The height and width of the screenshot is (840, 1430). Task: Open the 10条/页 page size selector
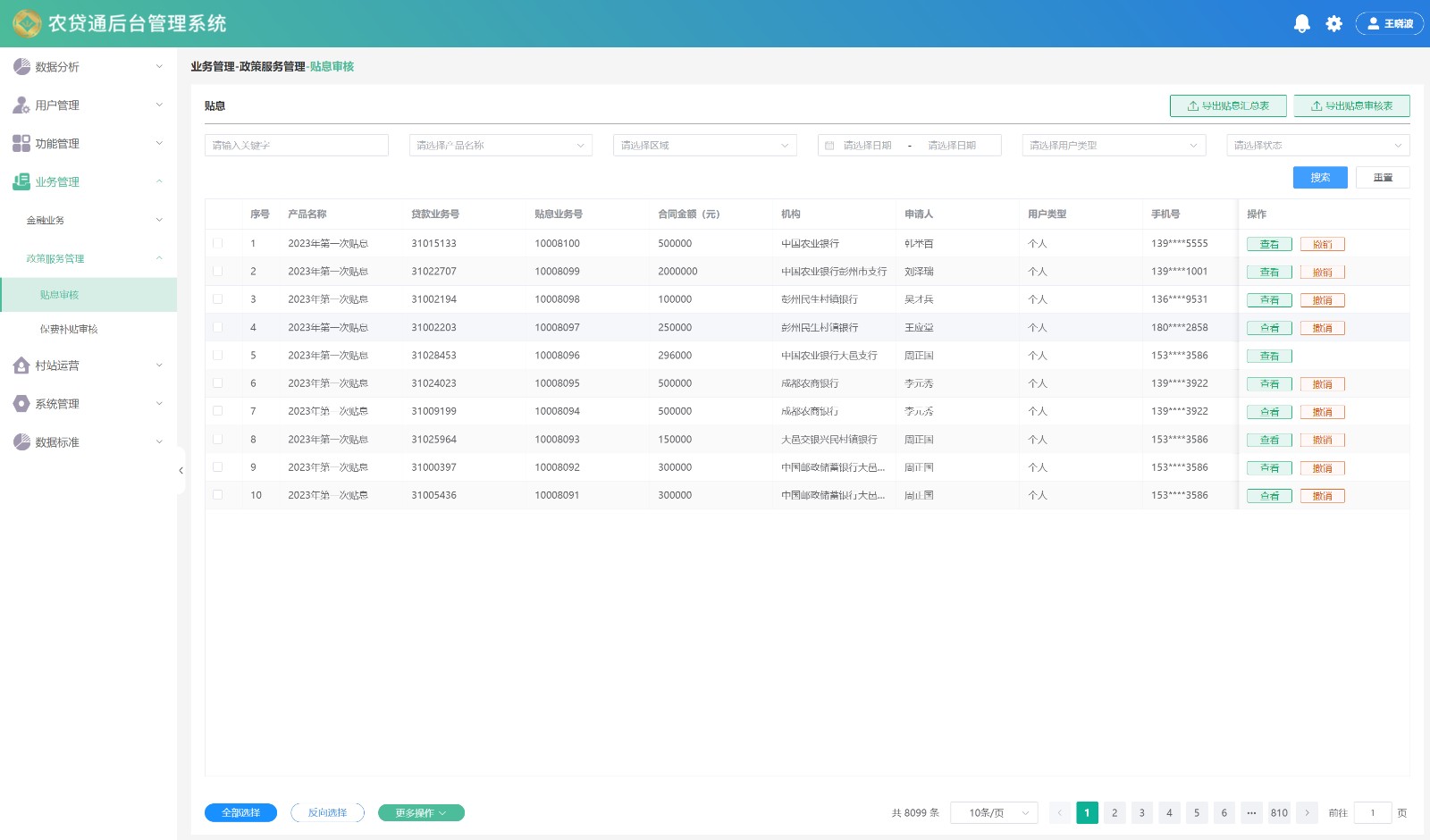coord(993,813)
